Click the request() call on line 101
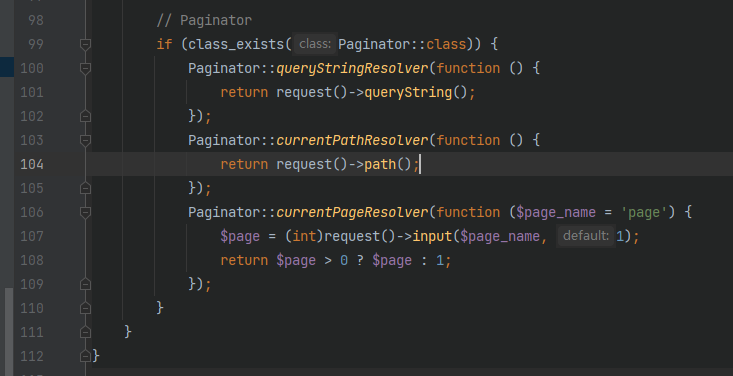The width and height of the screenshot is (733, 376). click(x=312, y=93)
